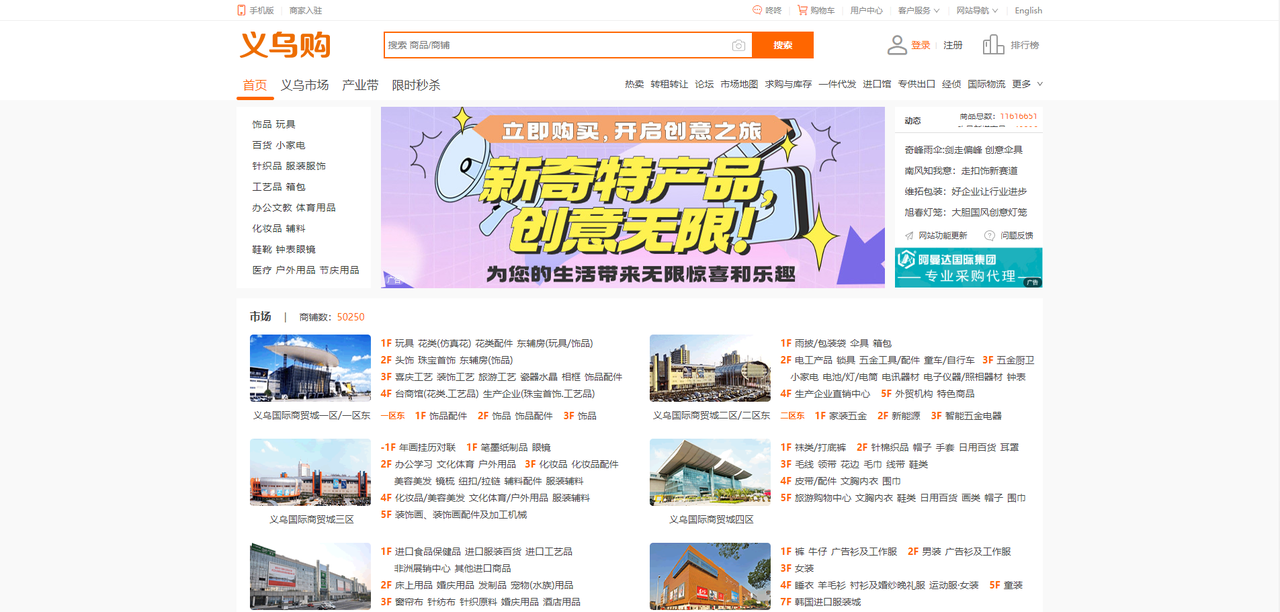Open the 义乌市场 tab

305,85
